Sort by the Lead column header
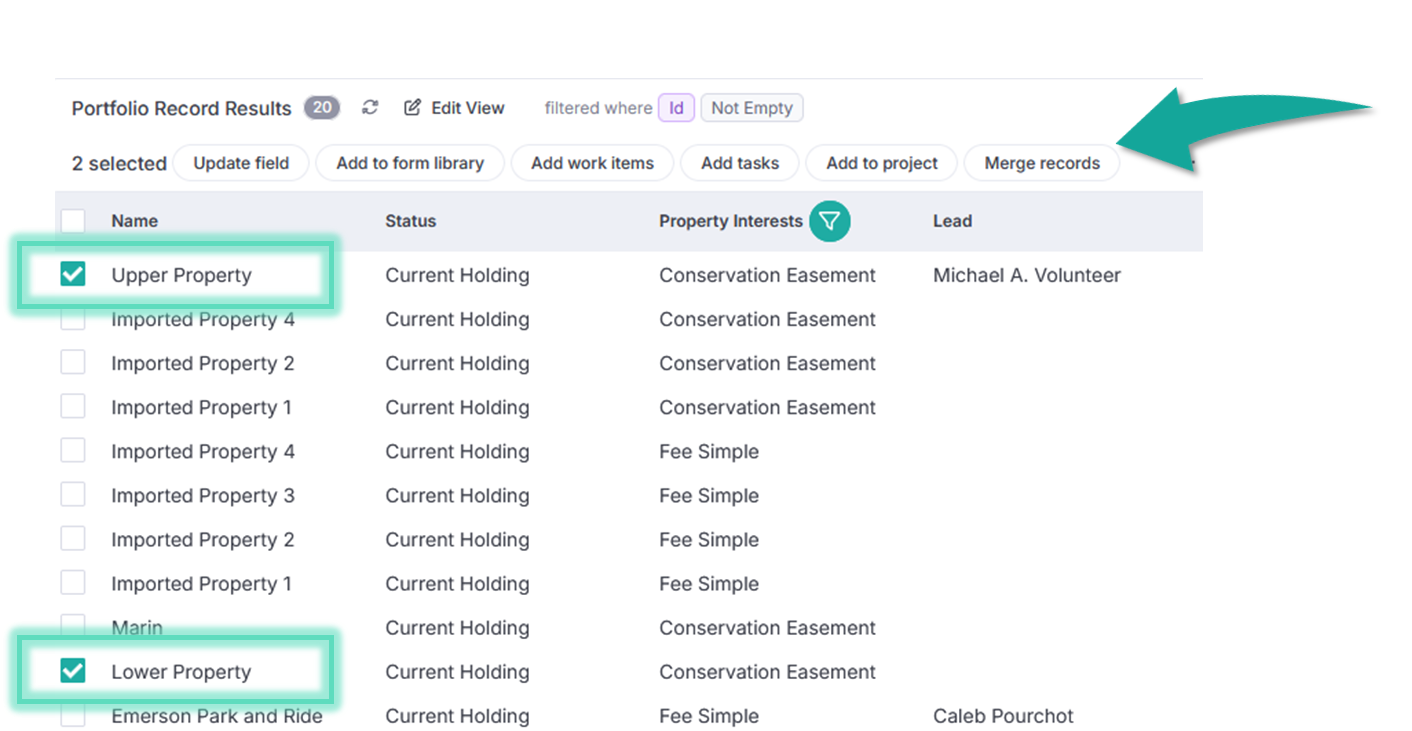Image resolution: width=1412 pixels, height=731 pixels. (x=952, y=221)
